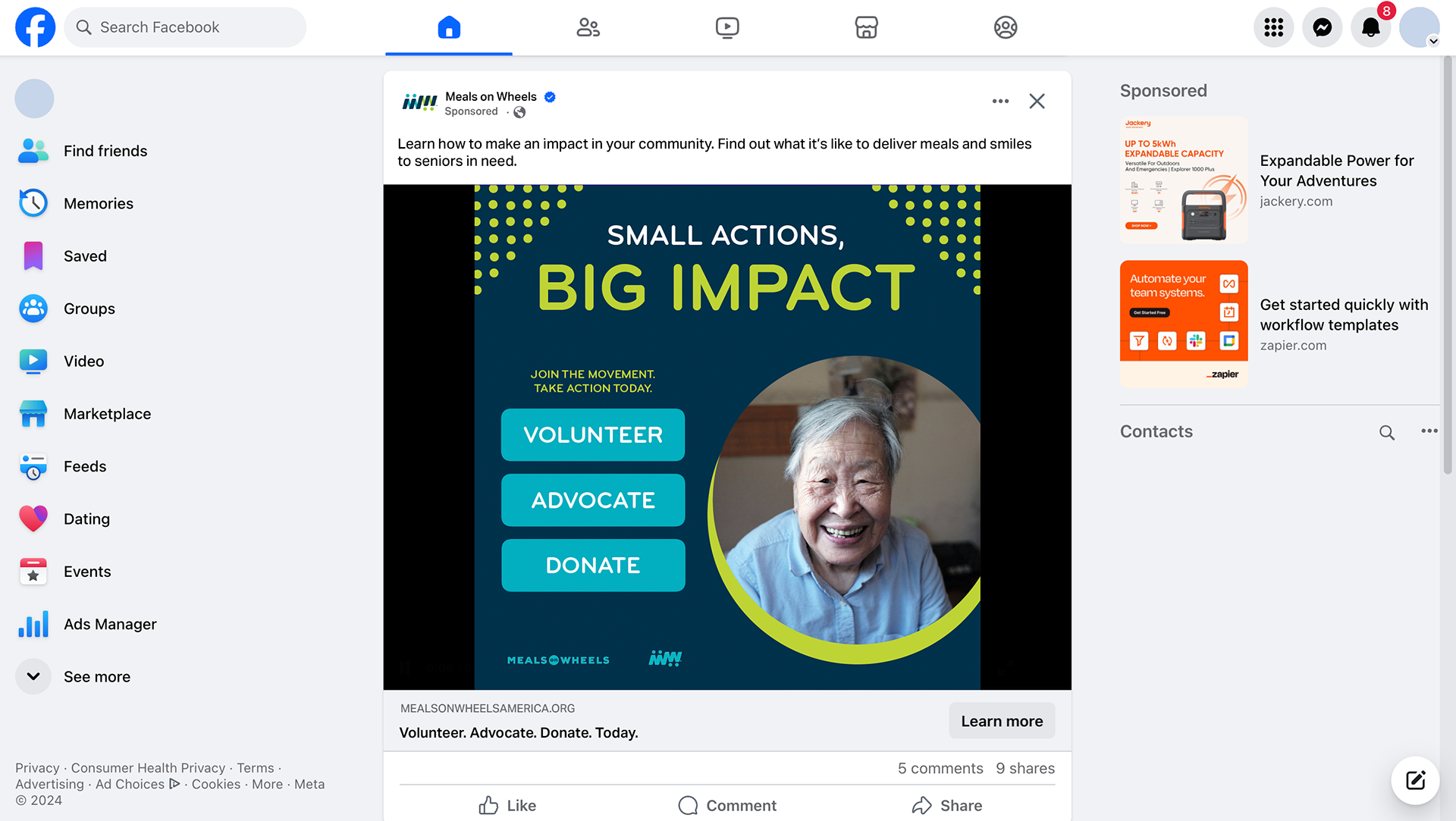The height and width of the screenshot is (821, 1456).
Task: Start a new message with compose icon
Action: click(x=1415, y=780)
